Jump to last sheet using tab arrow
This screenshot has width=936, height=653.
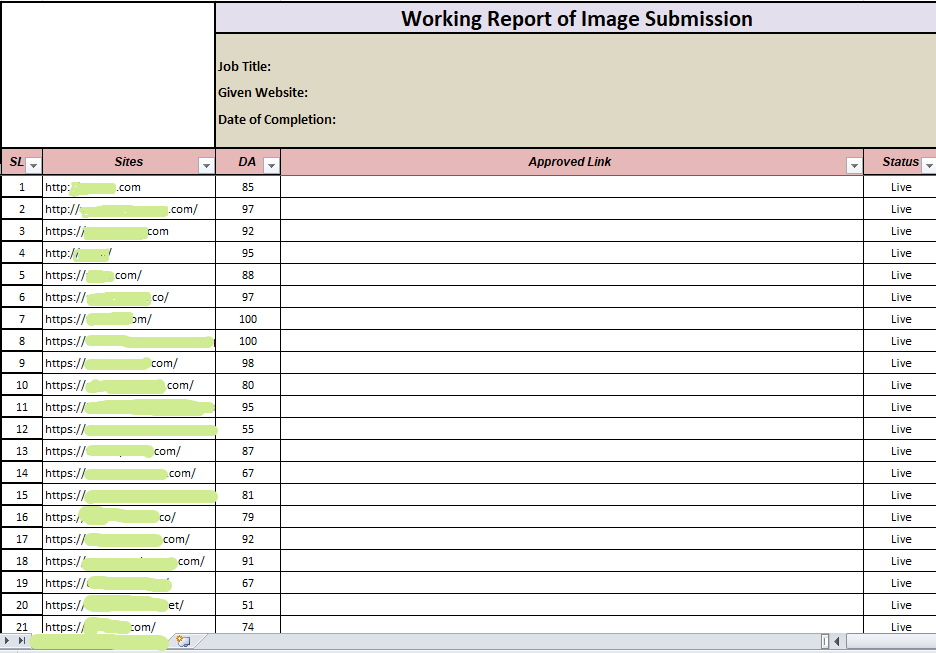click(x=22, y=640)
